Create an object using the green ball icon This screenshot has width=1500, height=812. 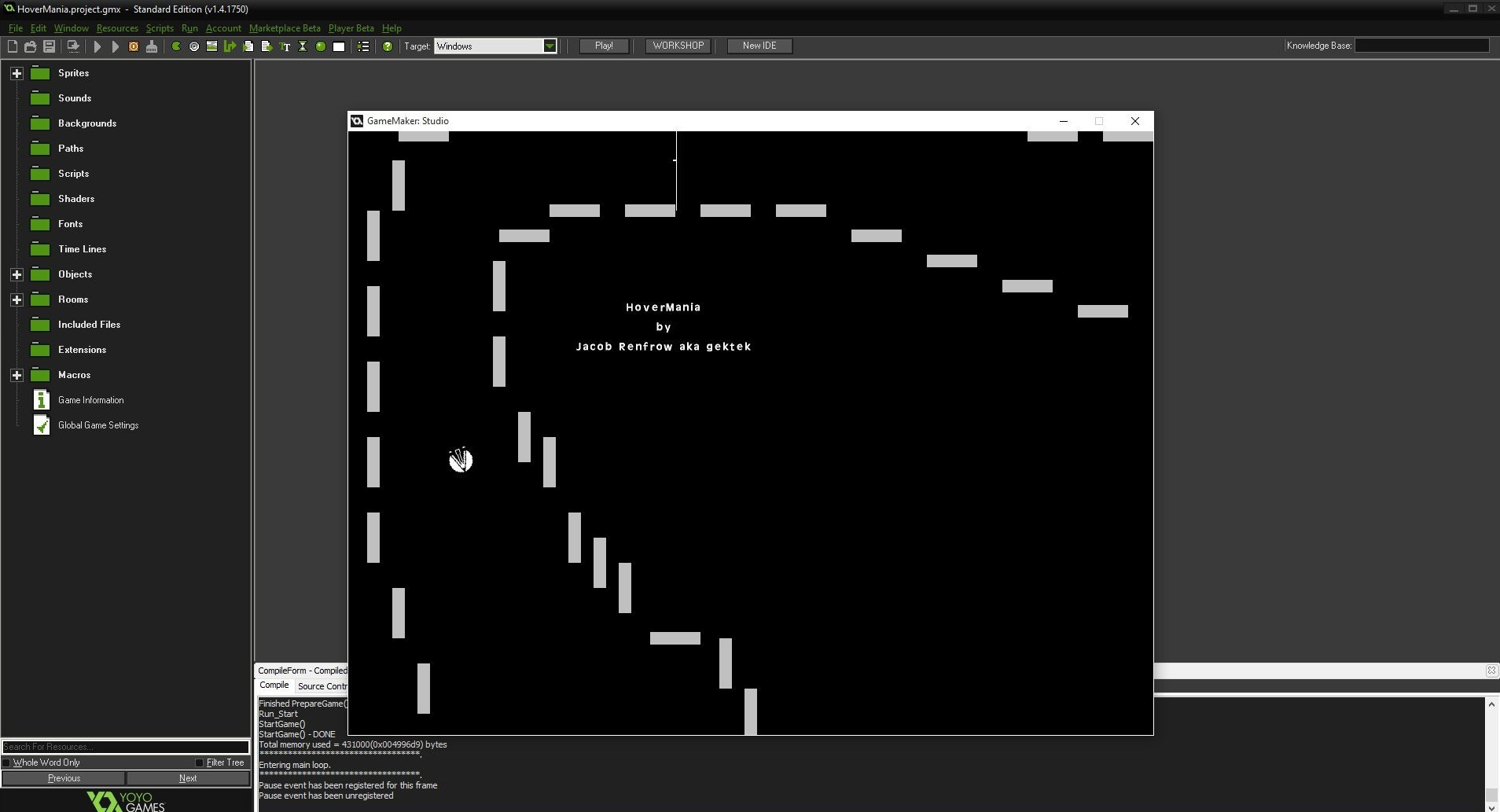coord(321,46)
